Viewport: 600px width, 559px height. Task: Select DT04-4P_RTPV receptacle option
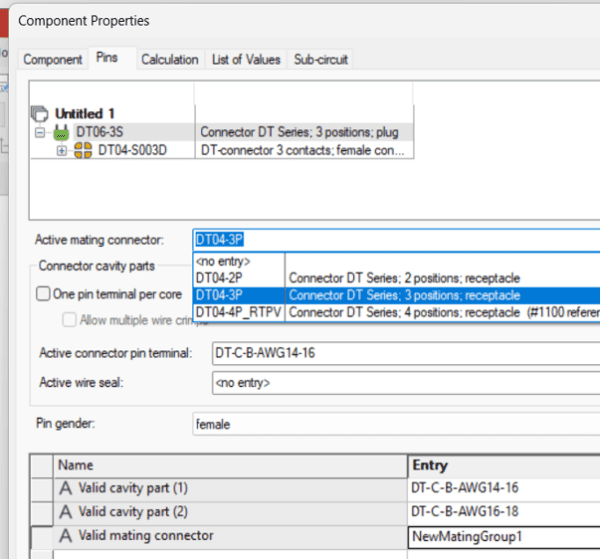tap(236, 313)
